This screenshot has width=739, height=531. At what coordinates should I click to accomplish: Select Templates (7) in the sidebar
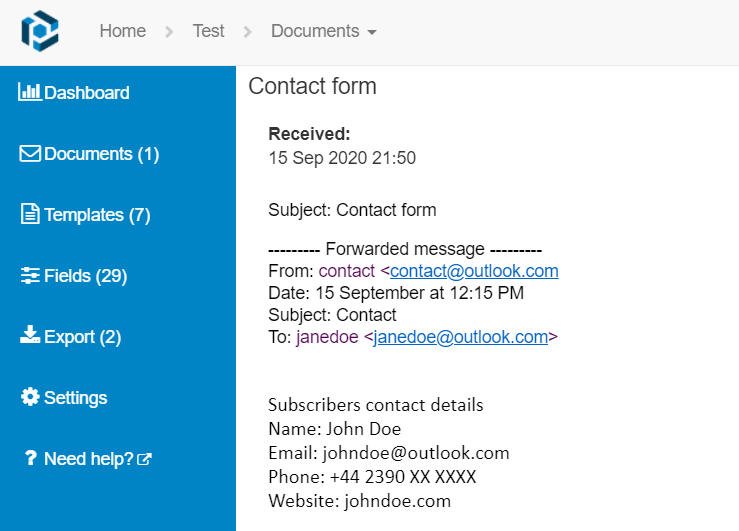point(97,215)
